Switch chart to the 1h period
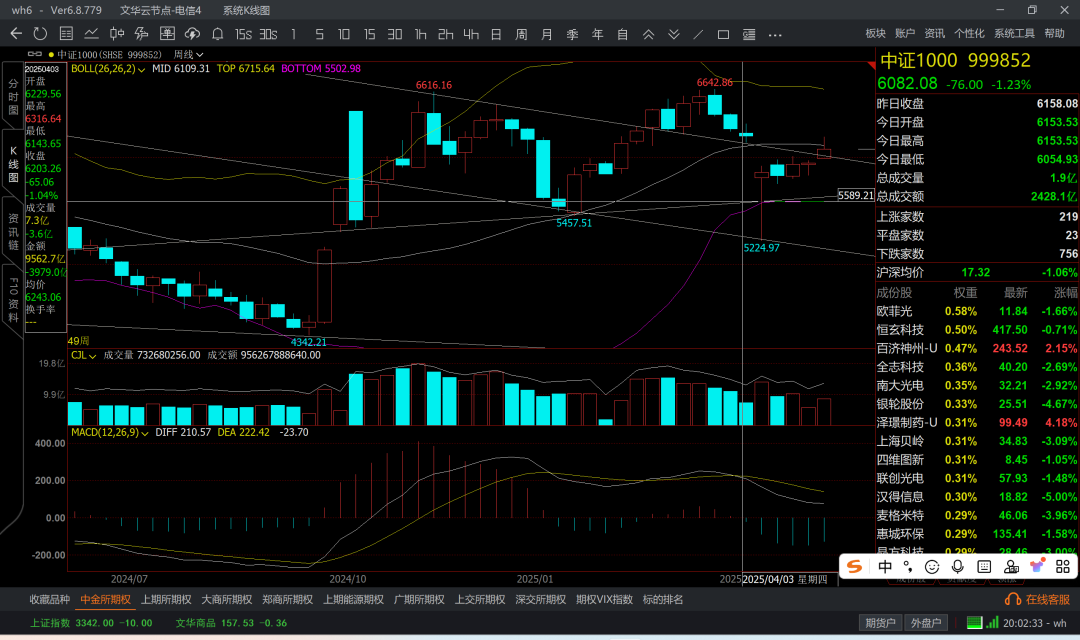Viewport: 1080px width, 640px height. coord(421,34)
